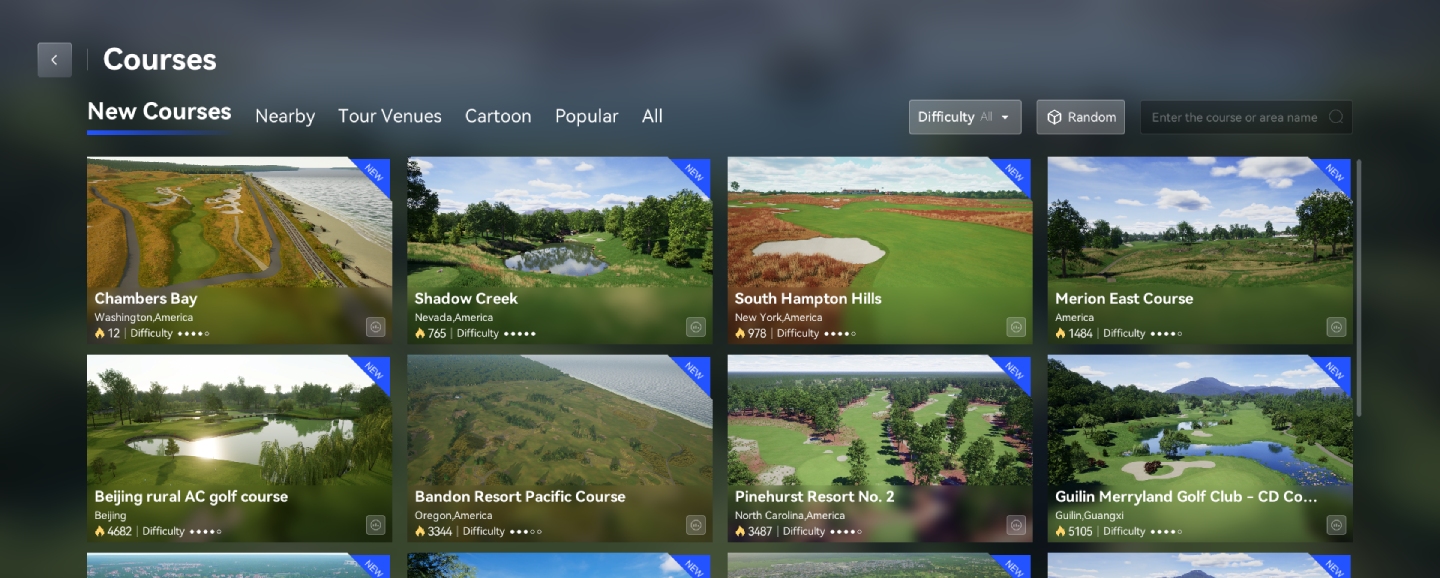
Task: Show the Popular courses tab
Action: click(587, 116)
